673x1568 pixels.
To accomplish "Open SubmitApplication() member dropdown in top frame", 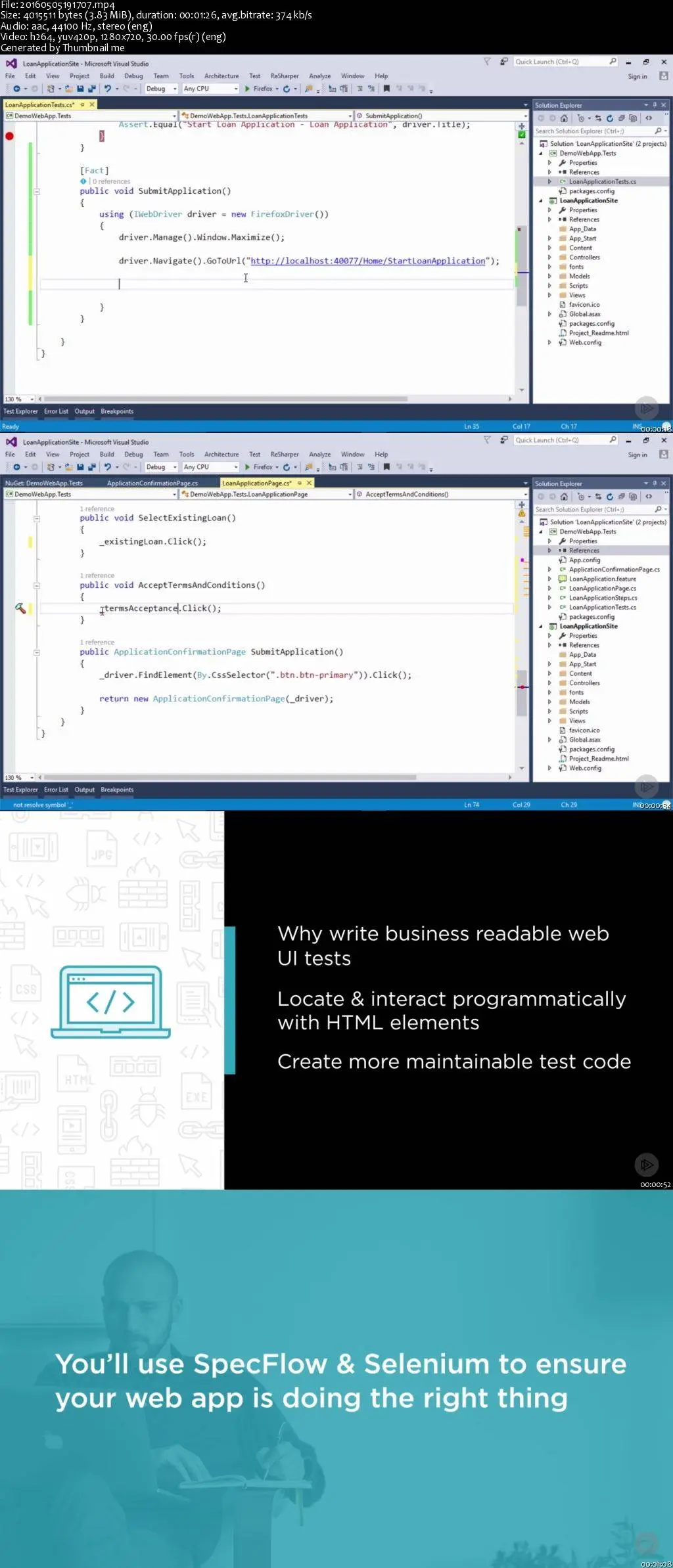I will point(441,116).
